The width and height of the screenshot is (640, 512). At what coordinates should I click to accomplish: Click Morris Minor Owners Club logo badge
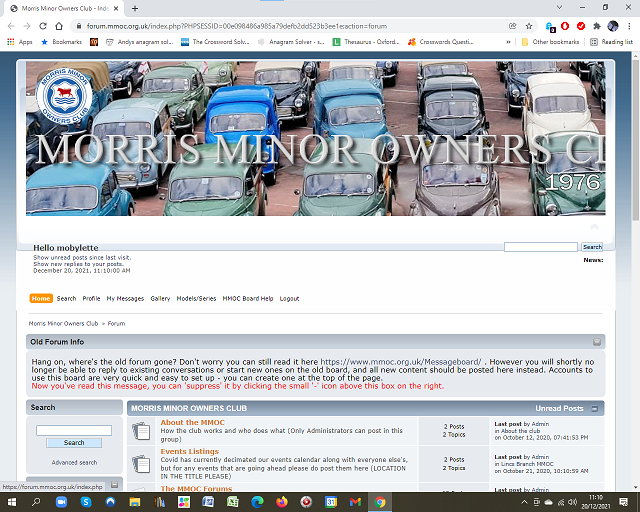[64, 96]
